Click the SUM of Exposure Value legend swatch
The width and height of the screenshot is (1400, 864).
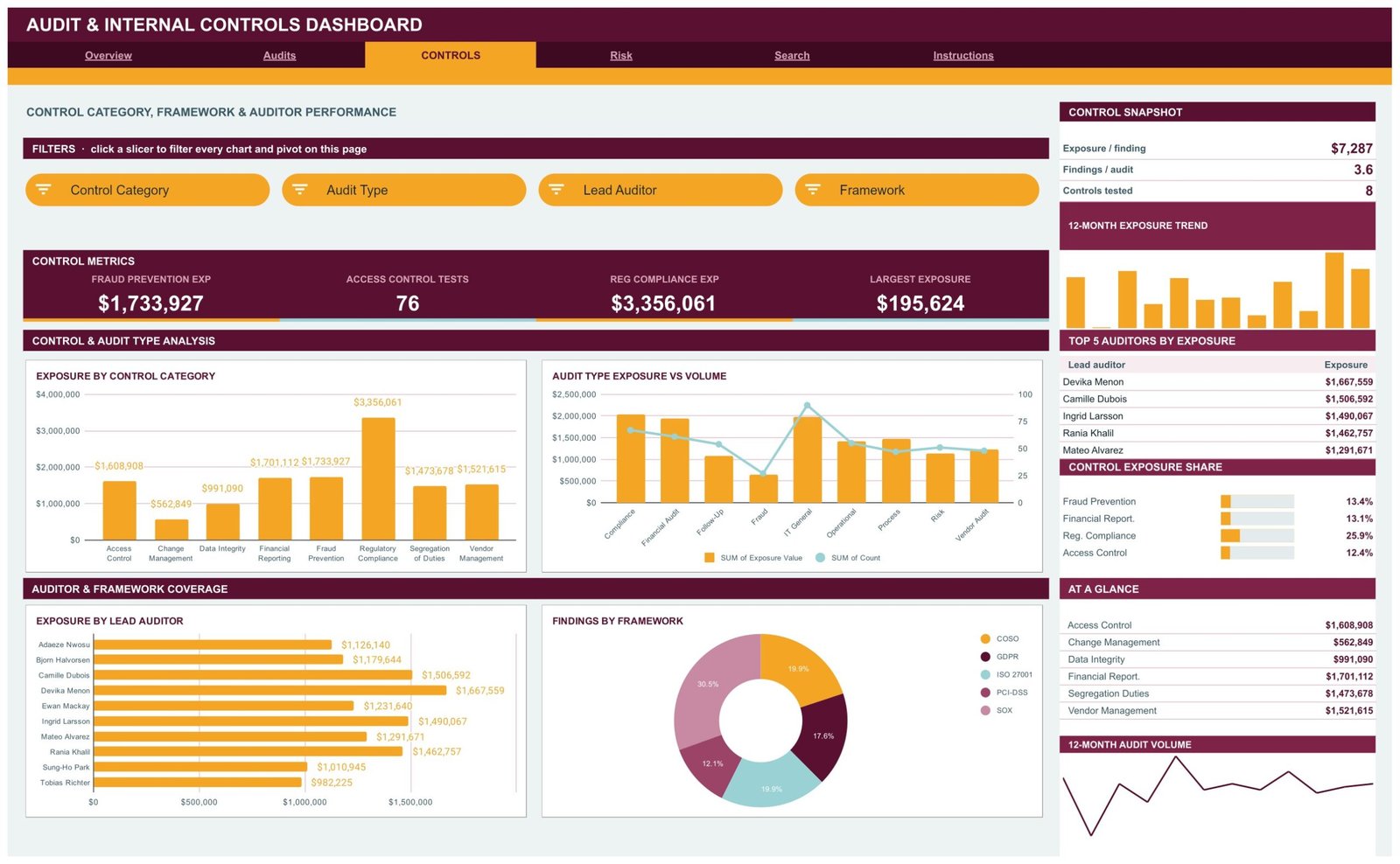pyautogui.click(x=710, y=557)
